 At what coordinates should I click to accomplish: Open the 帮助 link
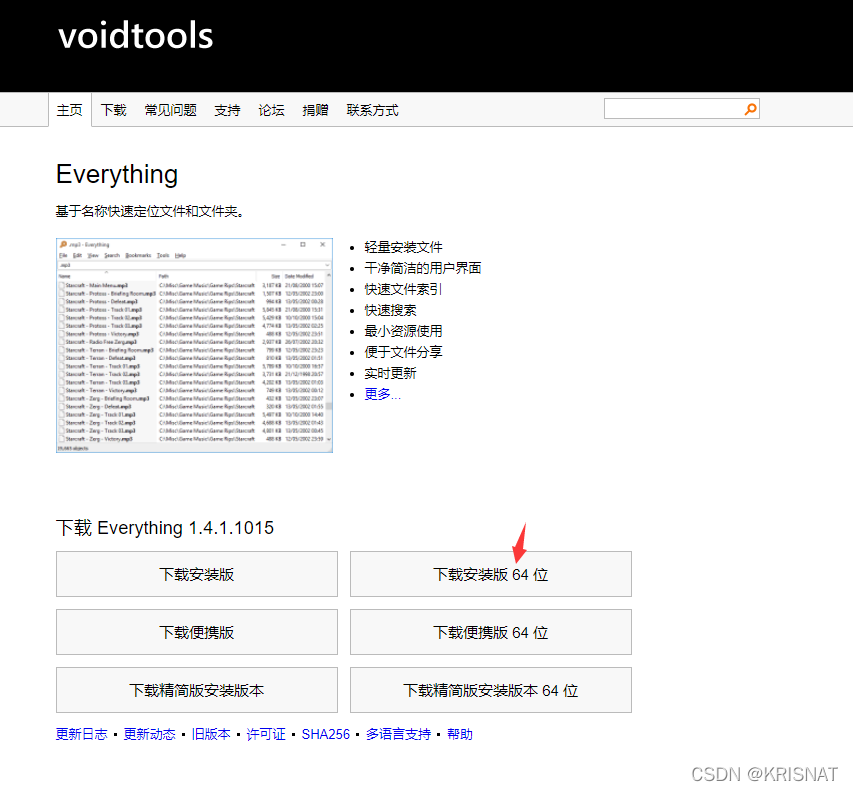460,734
